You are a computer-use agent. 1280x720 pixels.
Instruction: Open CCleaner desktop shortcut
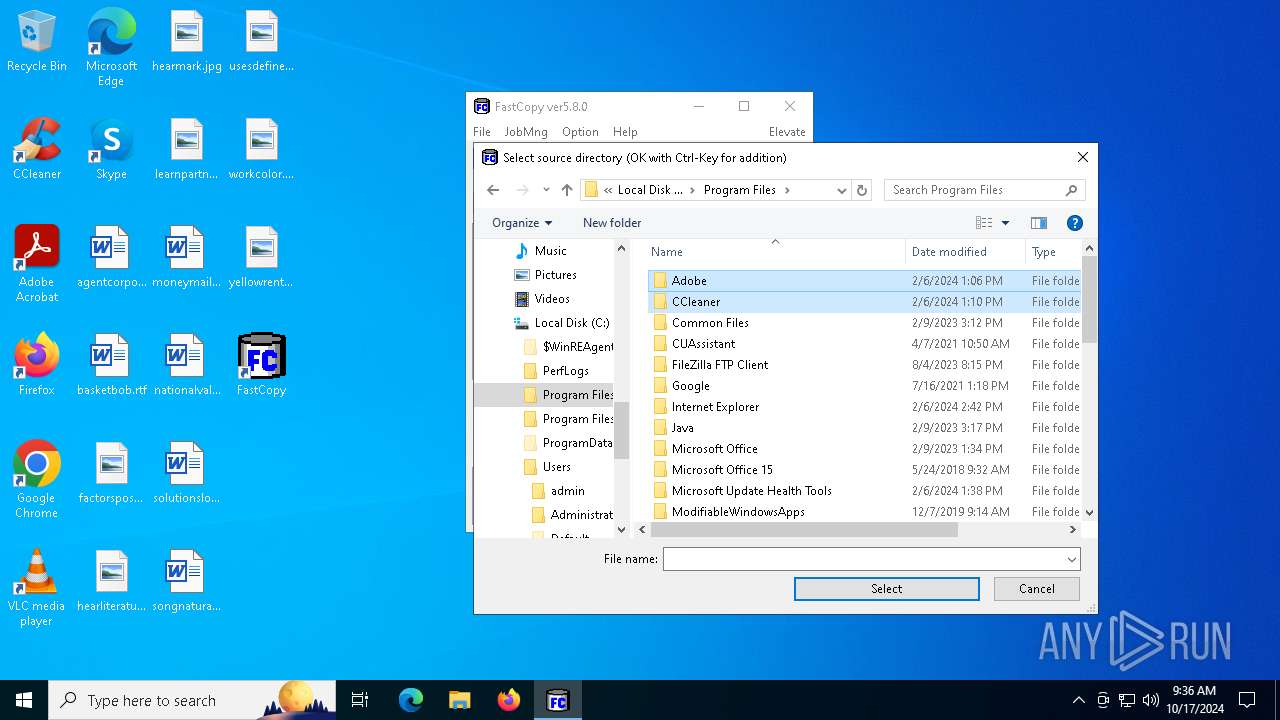[37, 150]
